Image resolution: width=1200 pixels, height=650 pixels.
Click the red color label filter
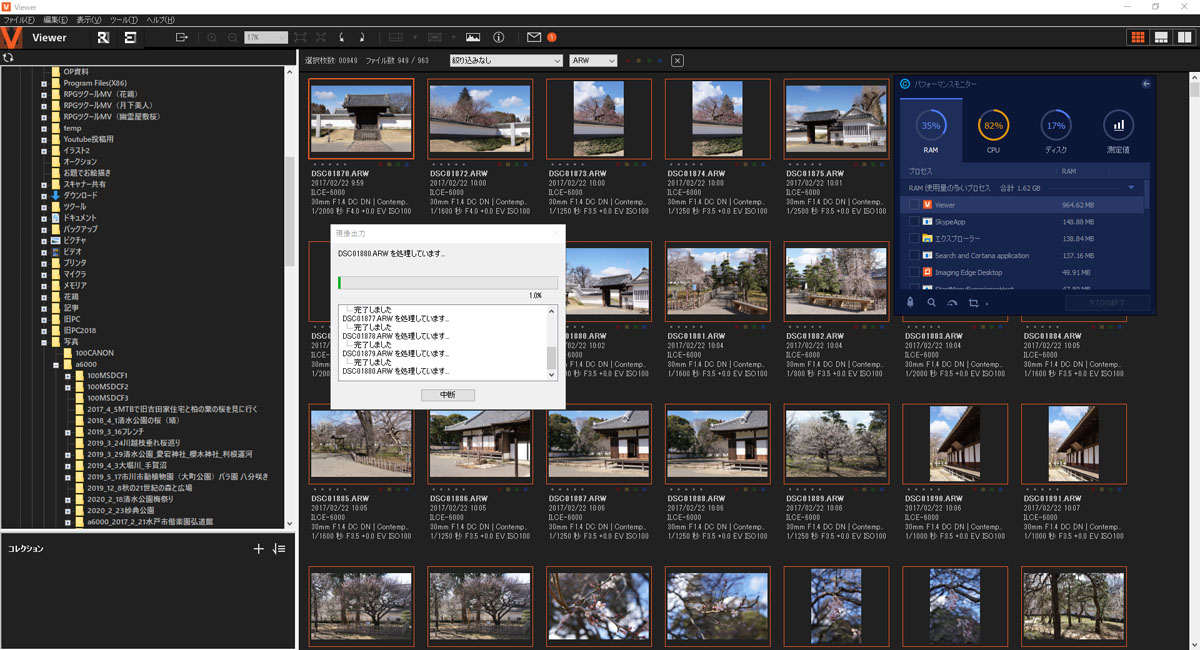point(628,61)
